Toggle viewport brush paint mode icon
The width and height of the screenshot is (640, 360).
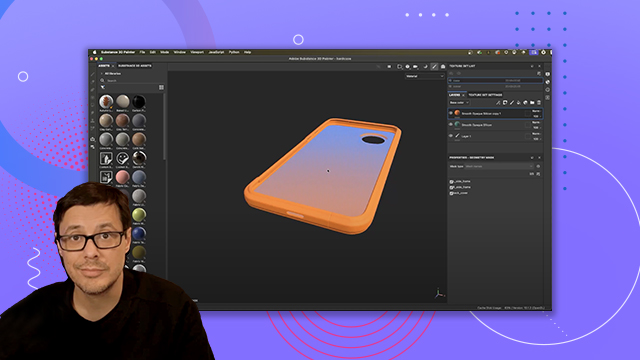click(434, 67)
